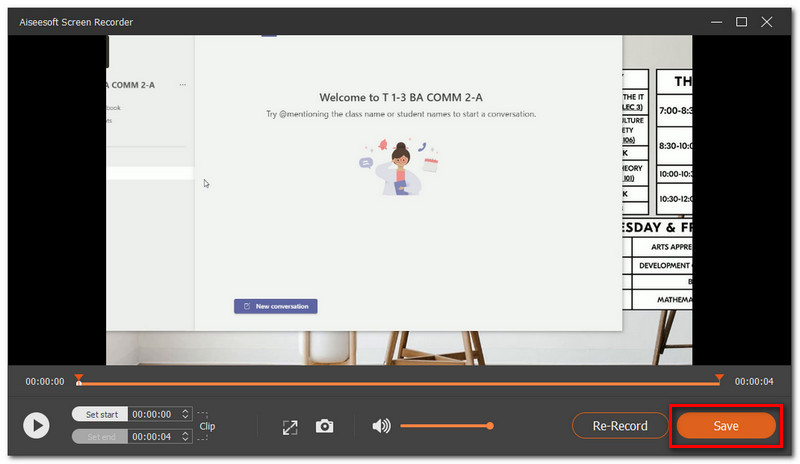The height and width of the screenshot is (464, 800).
Task: Click the Set start button
Action: coord(101,414)
